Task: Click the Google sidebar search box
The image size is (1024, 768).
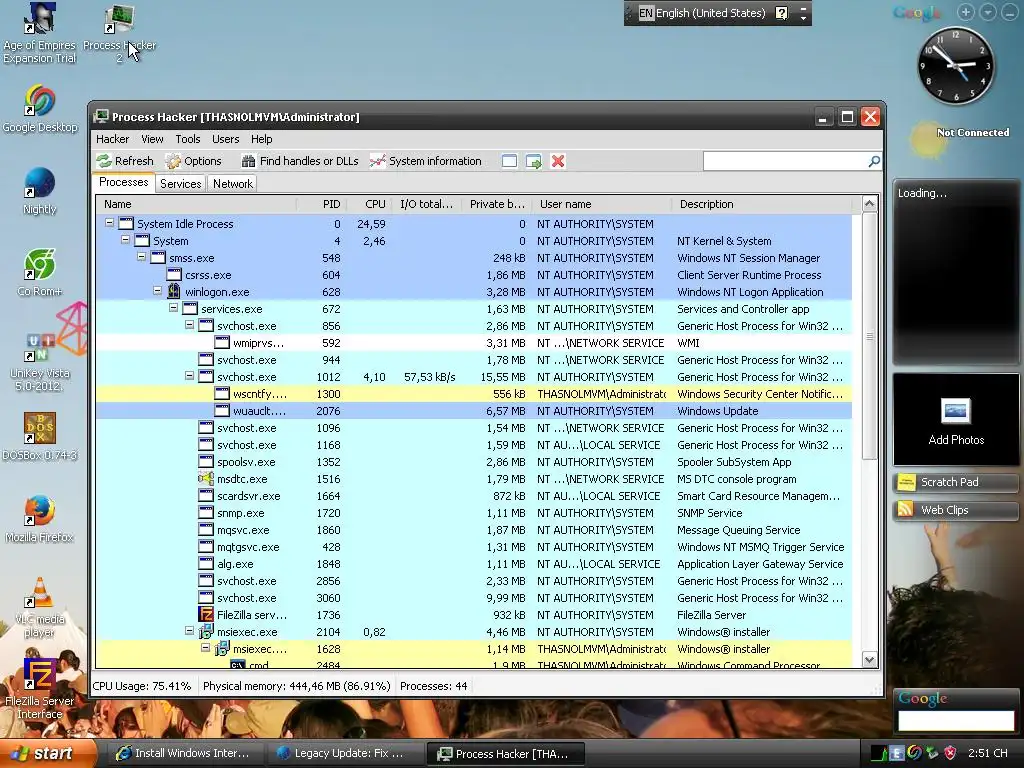Action: click(x=956, y=720)
